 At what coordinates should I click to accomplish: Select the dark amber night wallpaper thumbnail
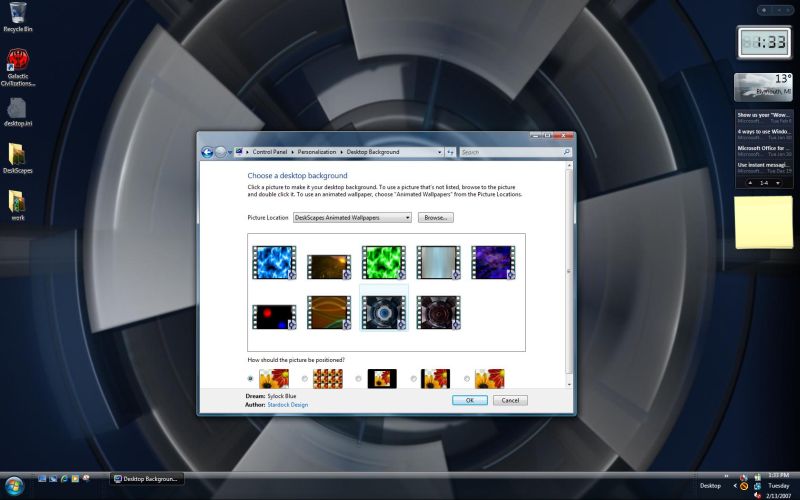(329, 267)
